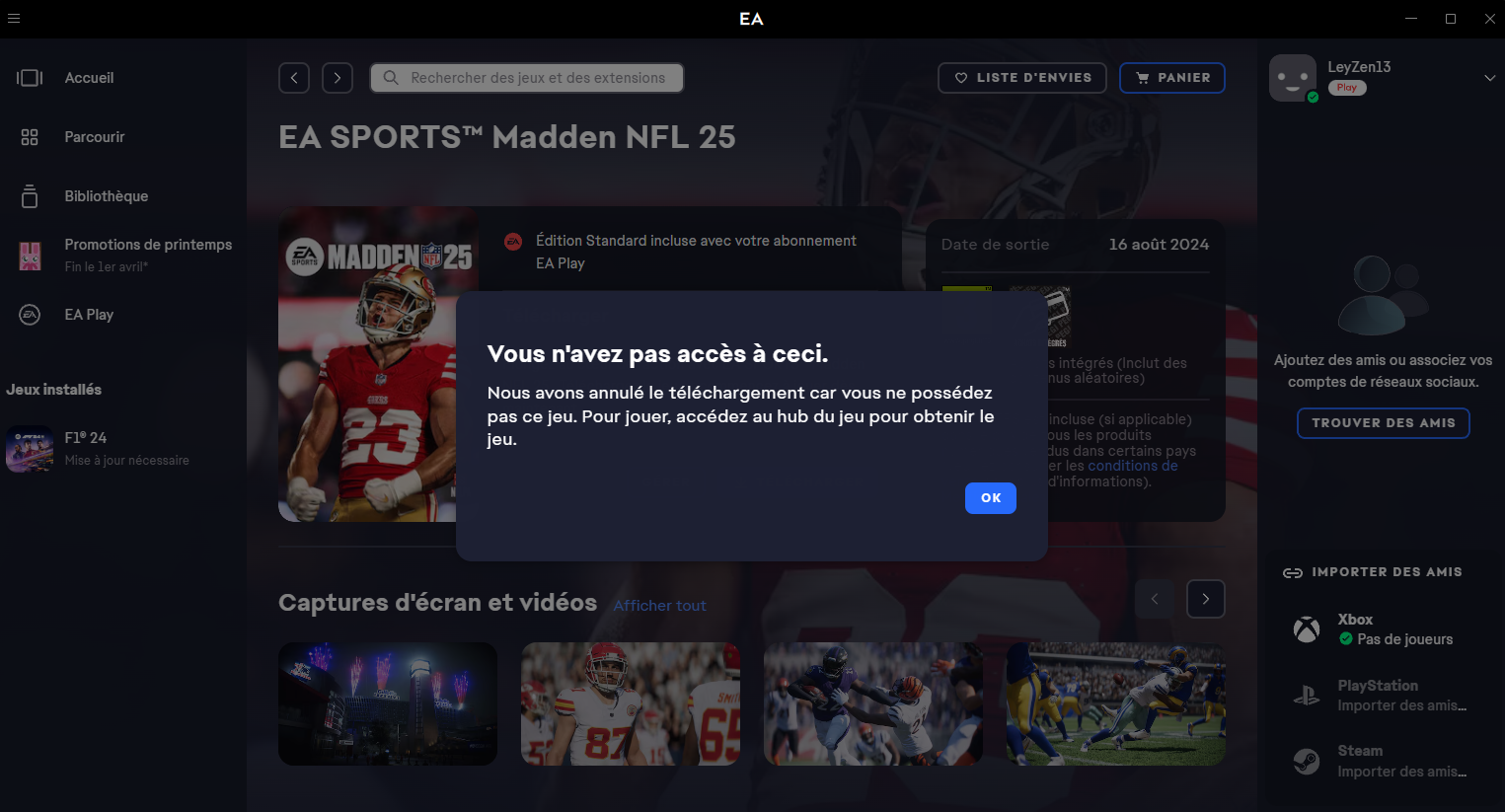Expand the LeyZen13 account dropdown
This screenshot has width=1505, height=812.
1489,78
